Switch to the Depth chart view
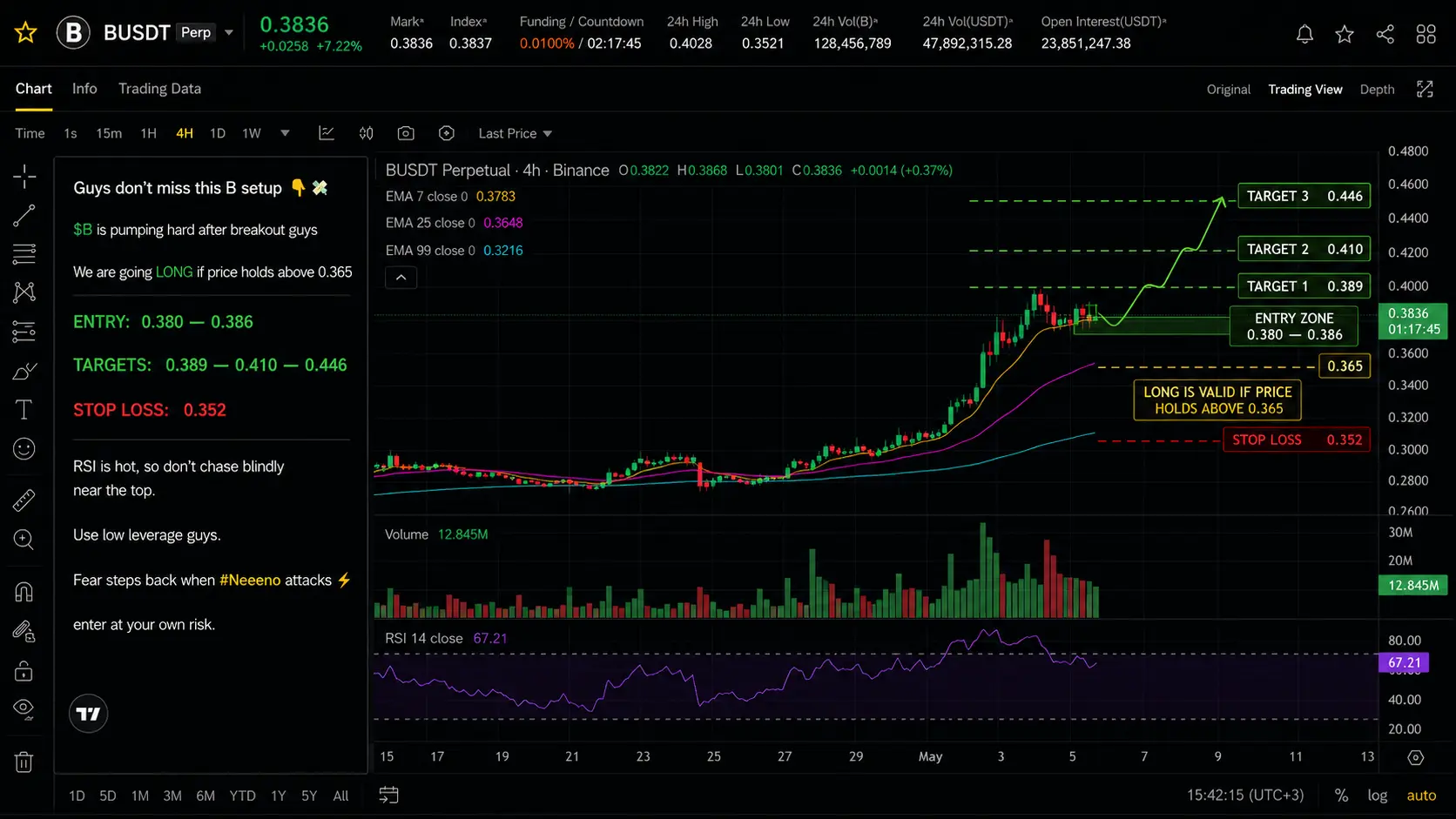This screenshot has height=819, width=1456. (x=1377, y=90)
